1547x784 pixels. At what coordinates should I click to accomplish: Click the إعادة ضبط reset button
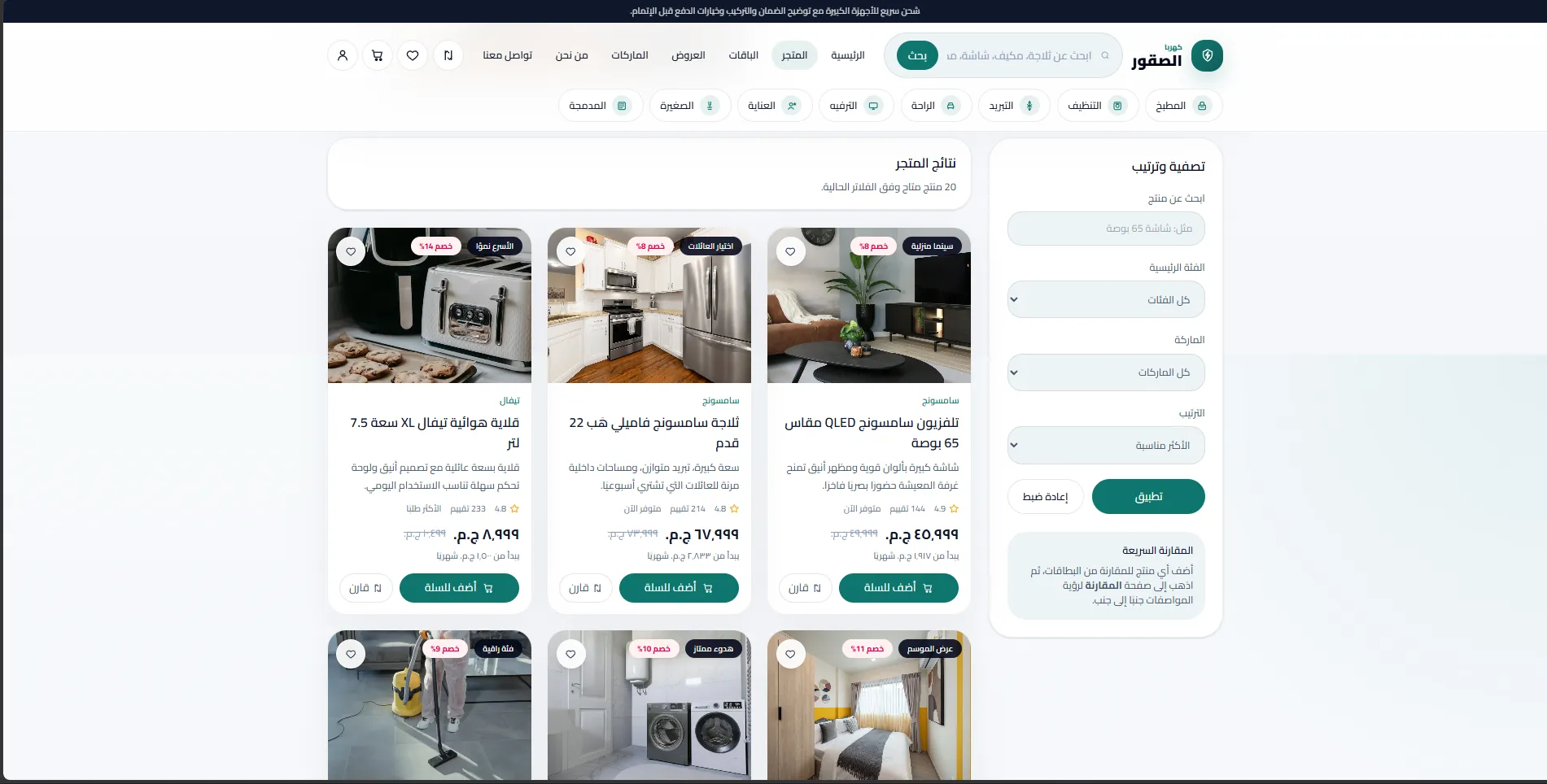point(1045,497)
